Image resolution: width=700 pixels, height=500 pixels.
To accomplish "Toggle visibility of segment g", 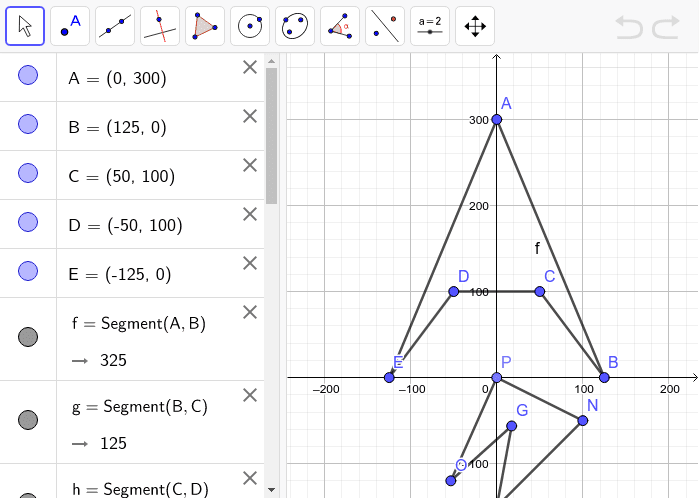I will tap(28, 420).
